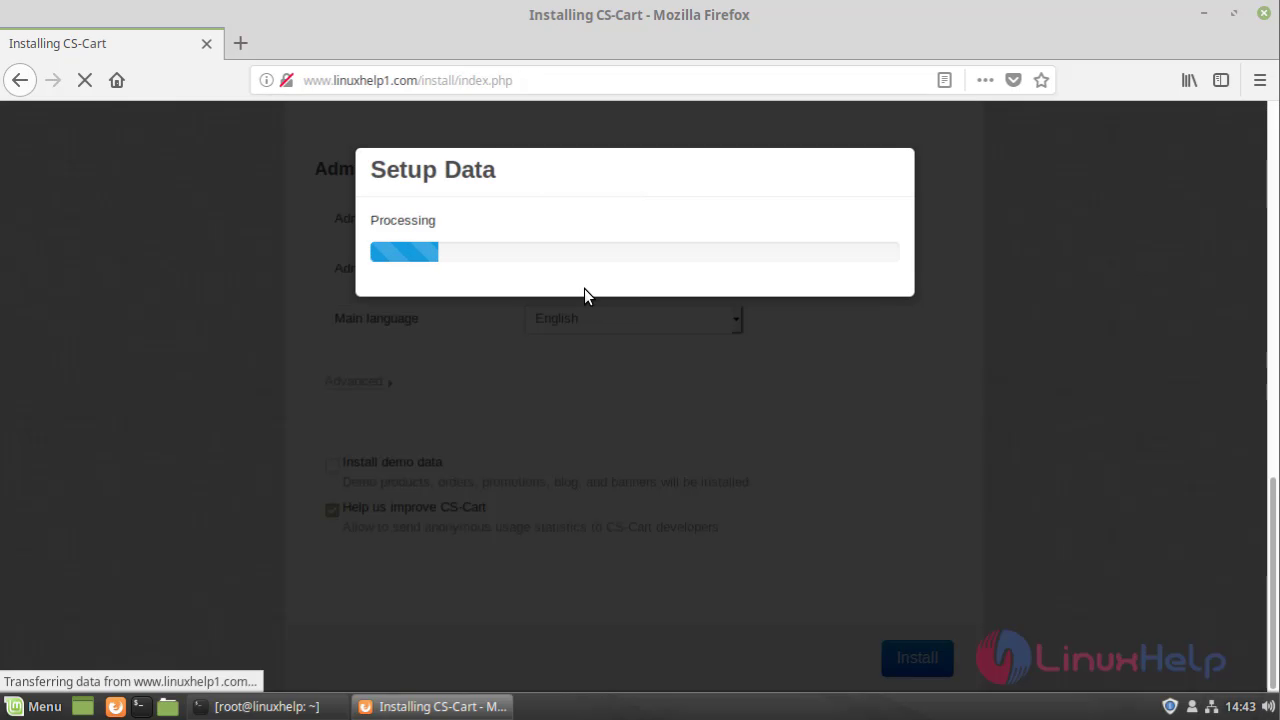Open the Firefox hamburger menu

(1260, 80)
